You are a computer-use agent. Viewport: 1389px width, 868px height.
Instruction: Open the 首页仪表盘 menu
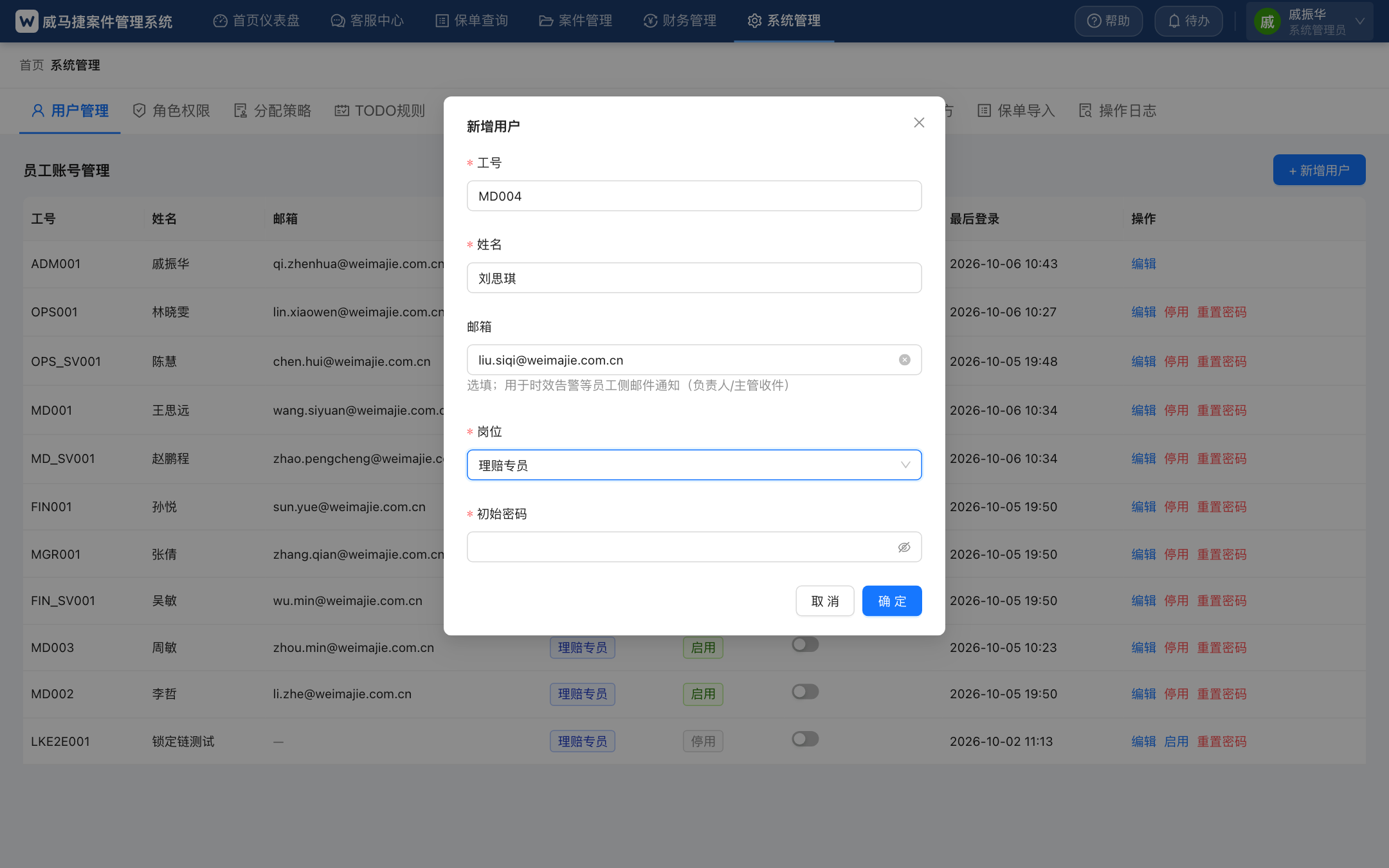pyautogui.click(x=257, y=21)
